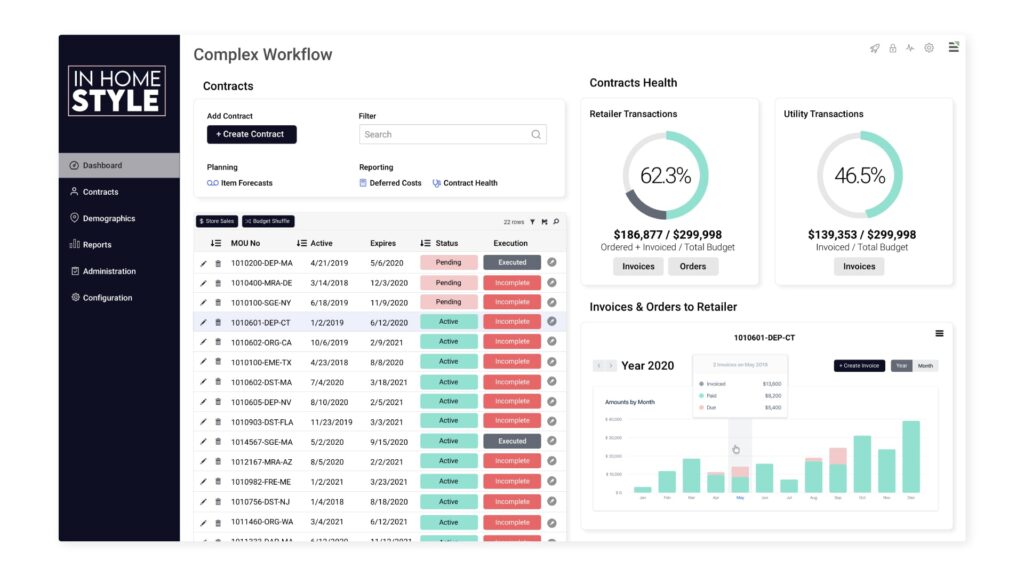Image resolution: width=1024 pixels, height=576 pixels.
Task: Select the row text 1010903-DST-FLA
Action: coord(262,423)
